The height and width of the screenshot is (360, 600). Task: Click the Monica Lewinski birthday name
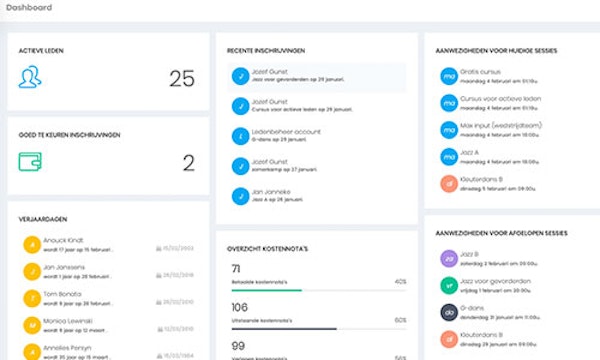(68, 321)
